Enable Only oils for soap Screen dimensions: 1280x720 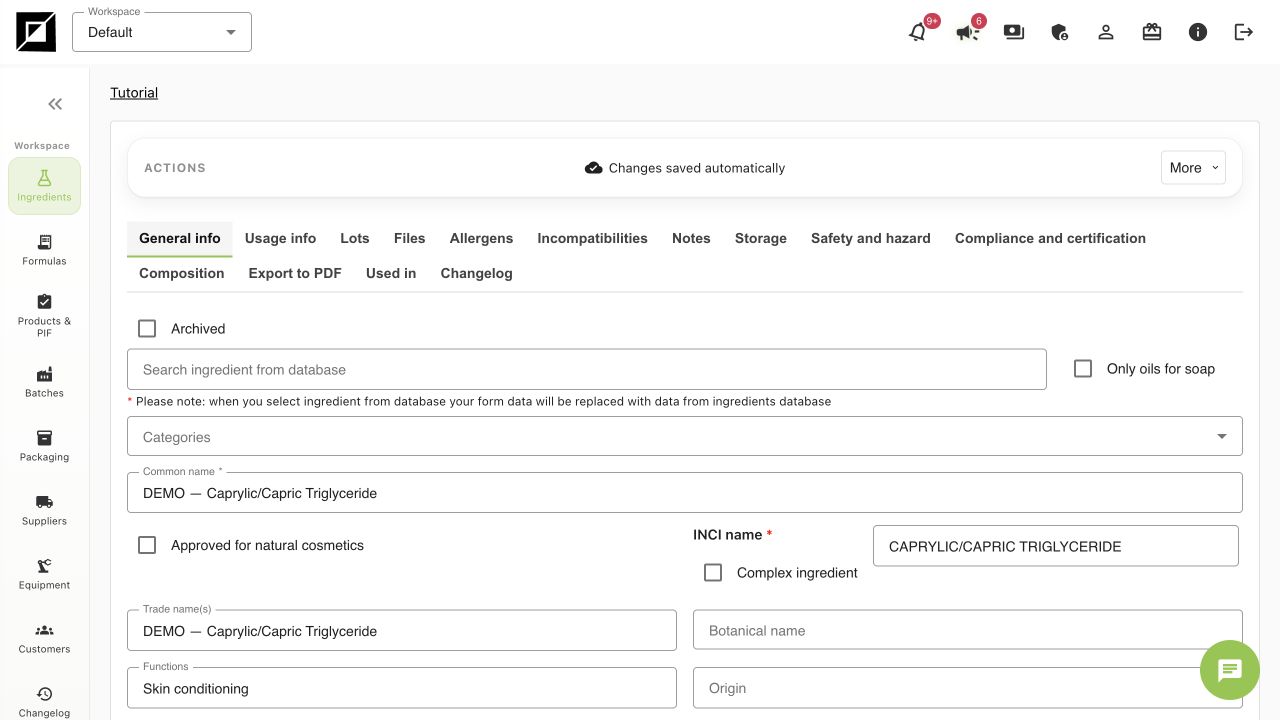[1083, 368]
